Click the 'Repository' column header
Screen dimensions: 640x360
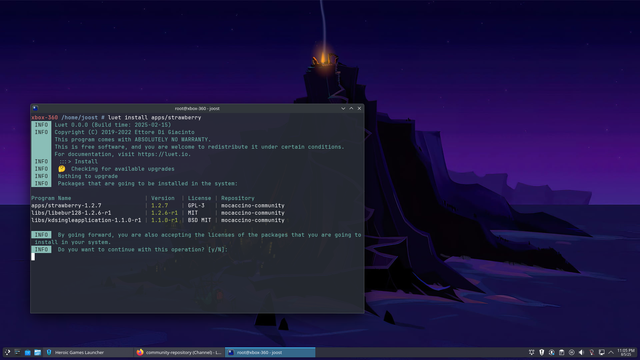(x=238, y=198)
